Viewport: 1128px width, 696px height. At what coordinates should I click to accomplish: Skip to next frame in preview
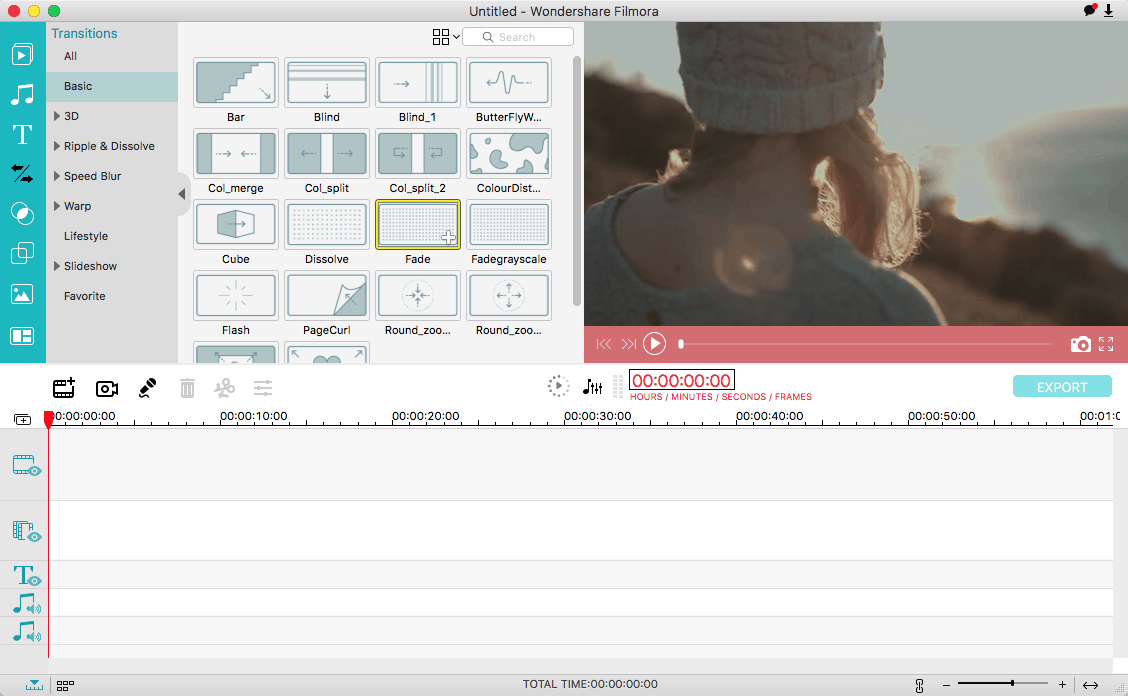point(629,344)
